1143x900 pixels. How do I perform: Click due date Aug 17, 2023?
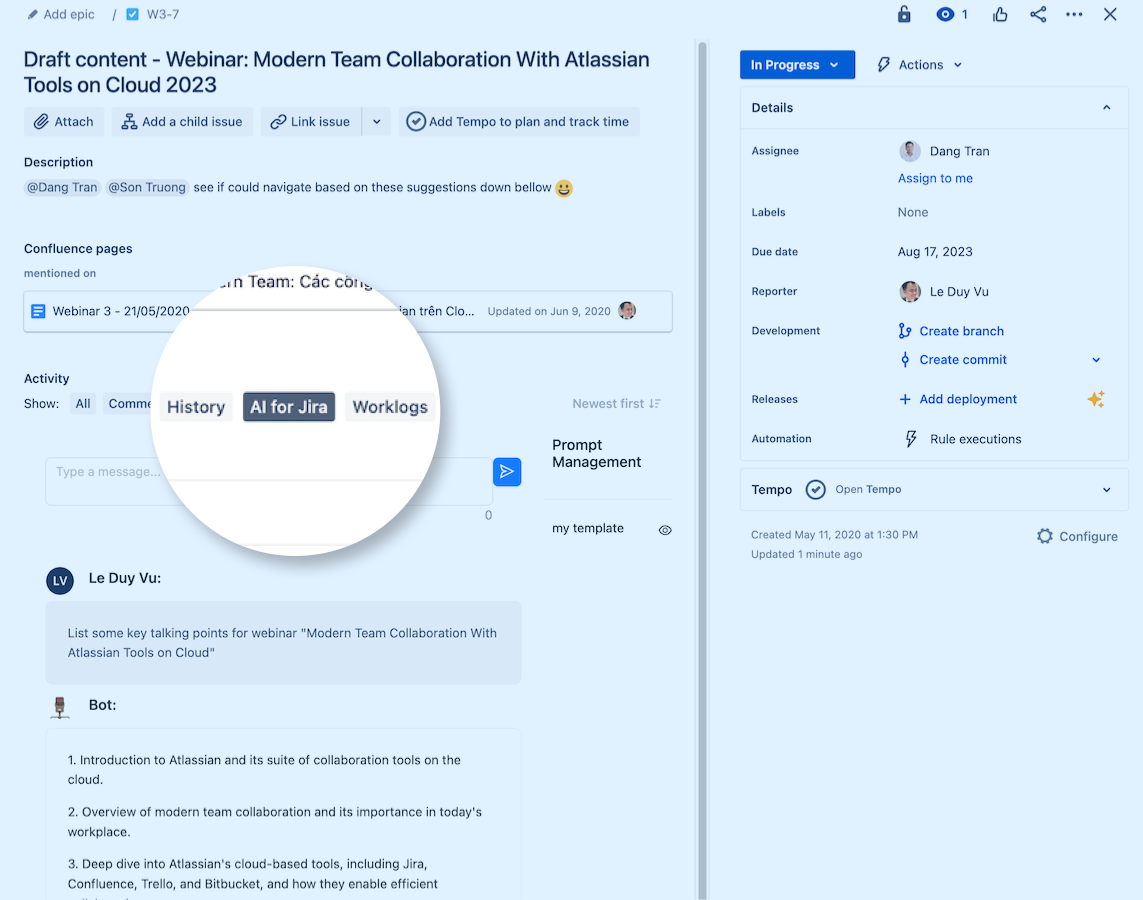click(x=935, y=251)
